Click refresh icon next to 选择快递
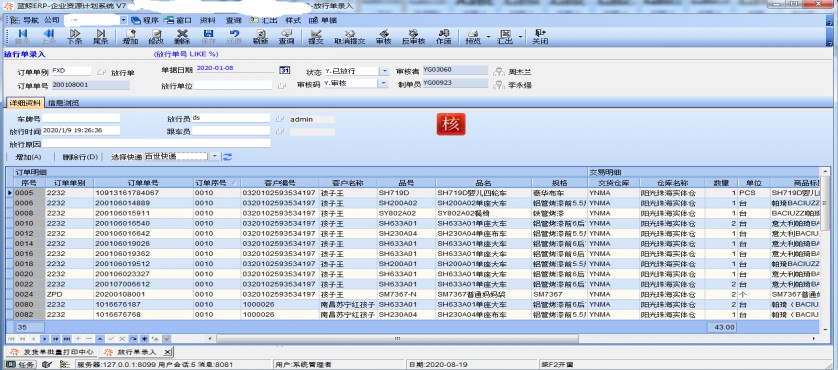838x370 pixels. 228,157
